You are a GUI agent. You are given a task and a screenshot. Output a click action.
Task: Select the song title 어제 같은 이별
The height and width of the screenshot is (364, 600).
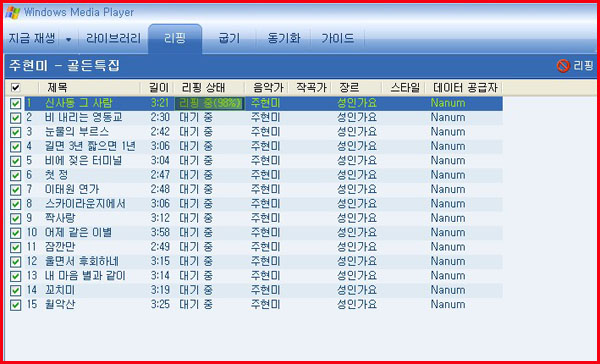point(78,233)
